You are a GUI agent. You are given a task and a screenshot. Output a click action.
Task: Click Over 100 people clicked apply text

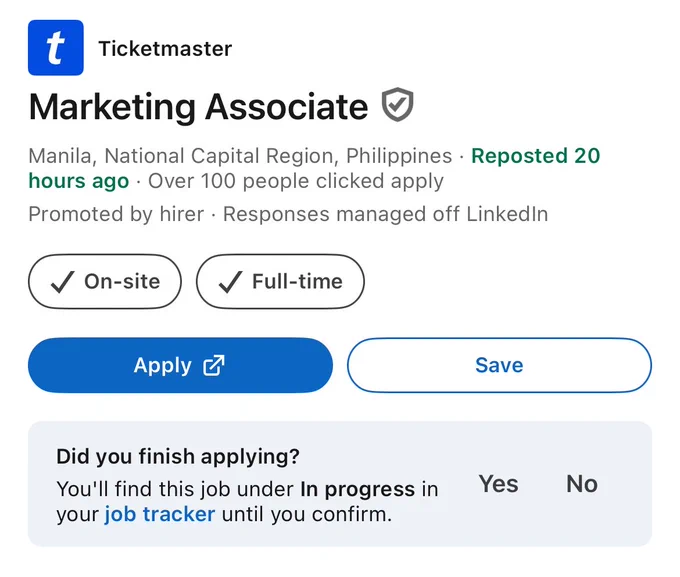click(x=296, y=181)
